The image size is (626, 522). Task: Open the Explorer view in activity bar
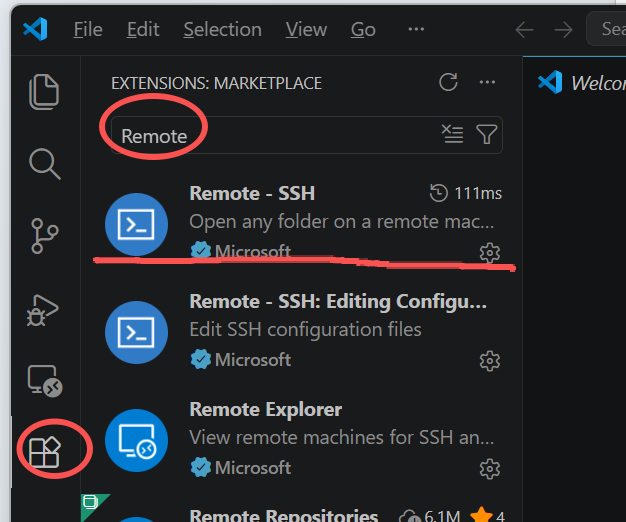coord(44,92)
